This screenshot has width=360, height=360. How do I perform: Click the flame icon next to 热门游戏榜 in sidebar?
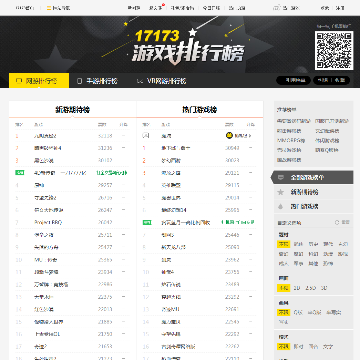(281, 207)
